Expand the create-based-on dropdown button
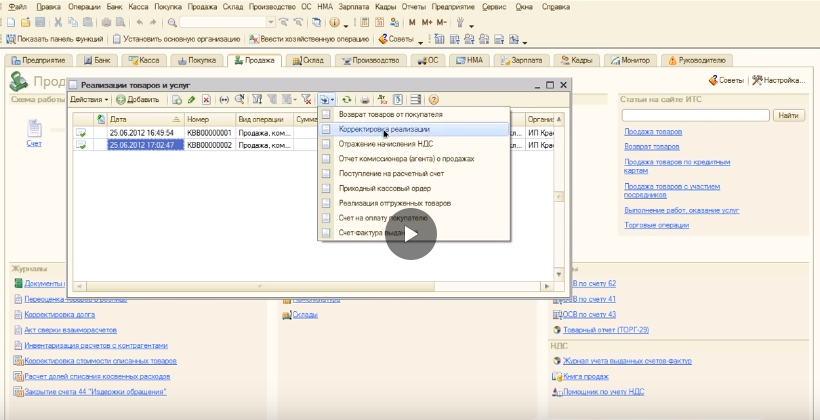820x420 pixels. [x=328, y=100]
